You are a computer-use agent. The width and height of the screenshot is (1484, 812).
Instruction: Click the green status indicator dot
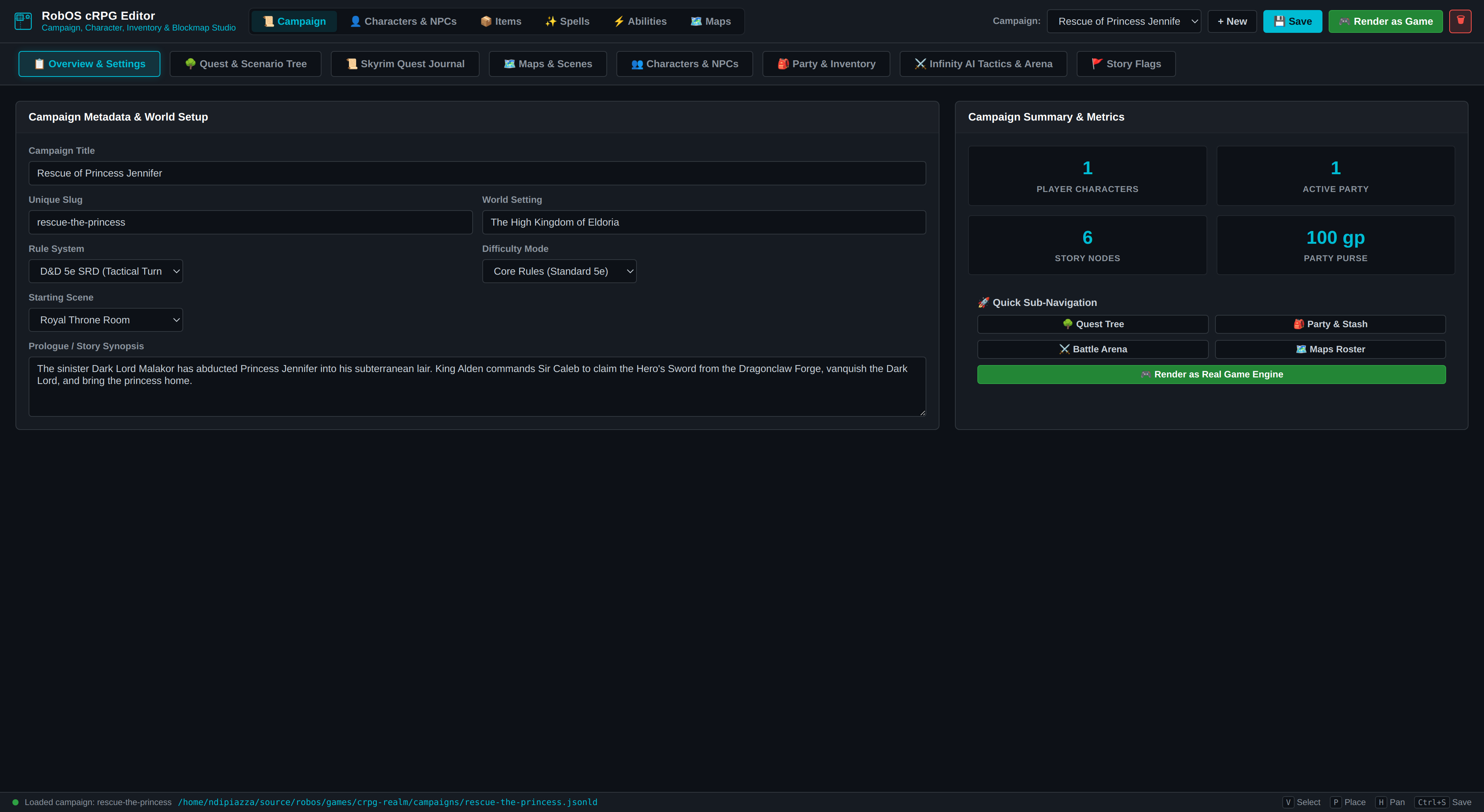15,802
